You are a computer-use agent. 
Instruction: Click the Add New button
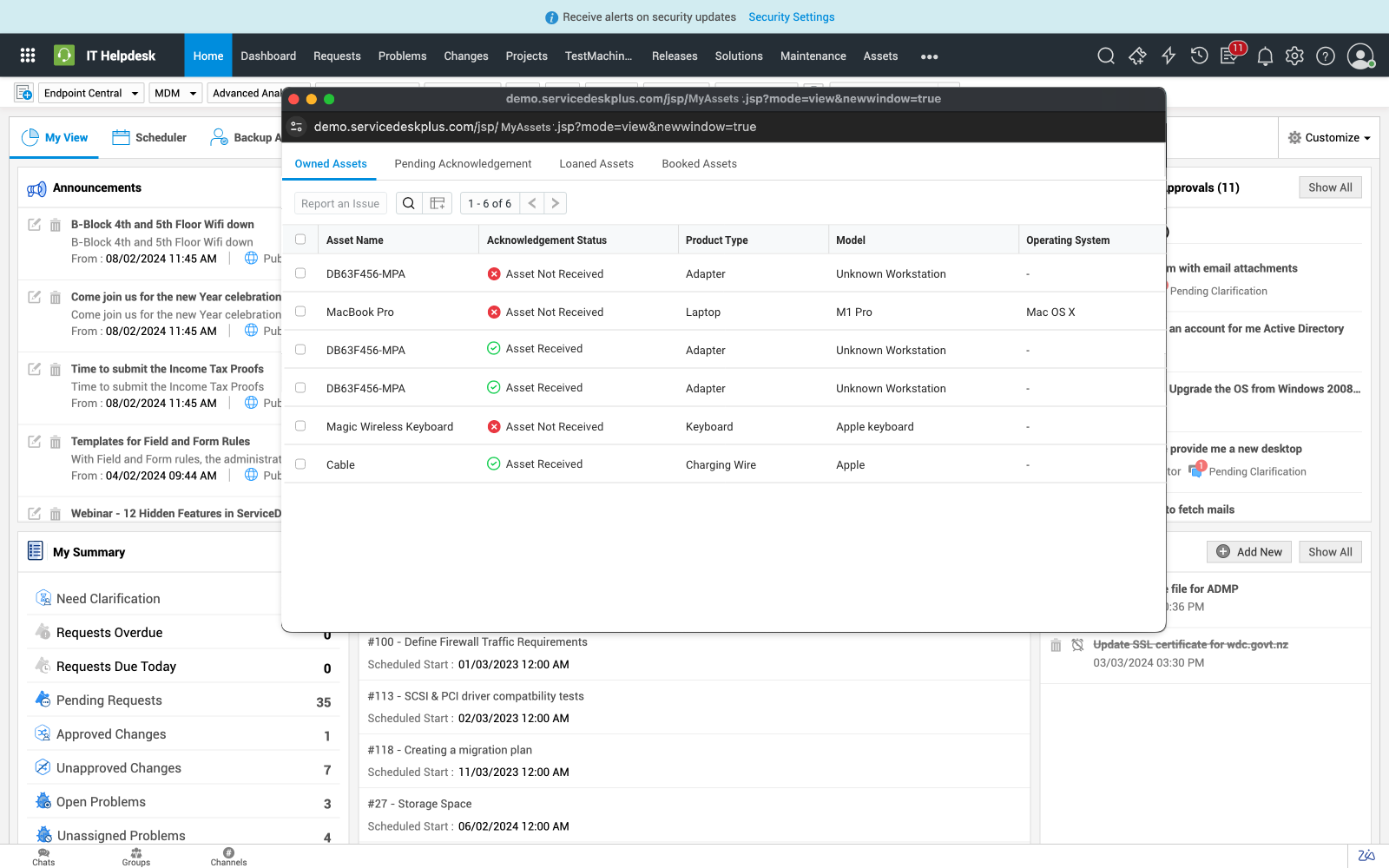point(1249,552)
